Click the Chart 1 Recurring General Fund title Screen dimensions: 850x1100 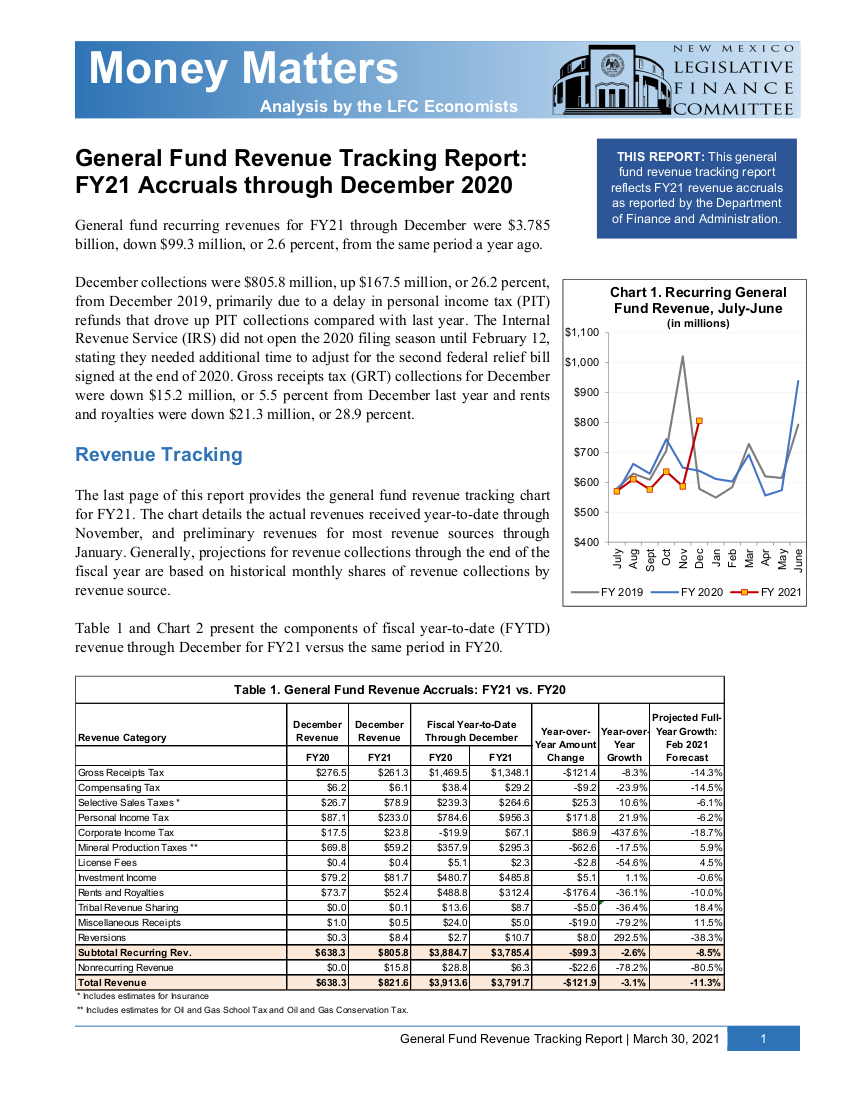698,300
